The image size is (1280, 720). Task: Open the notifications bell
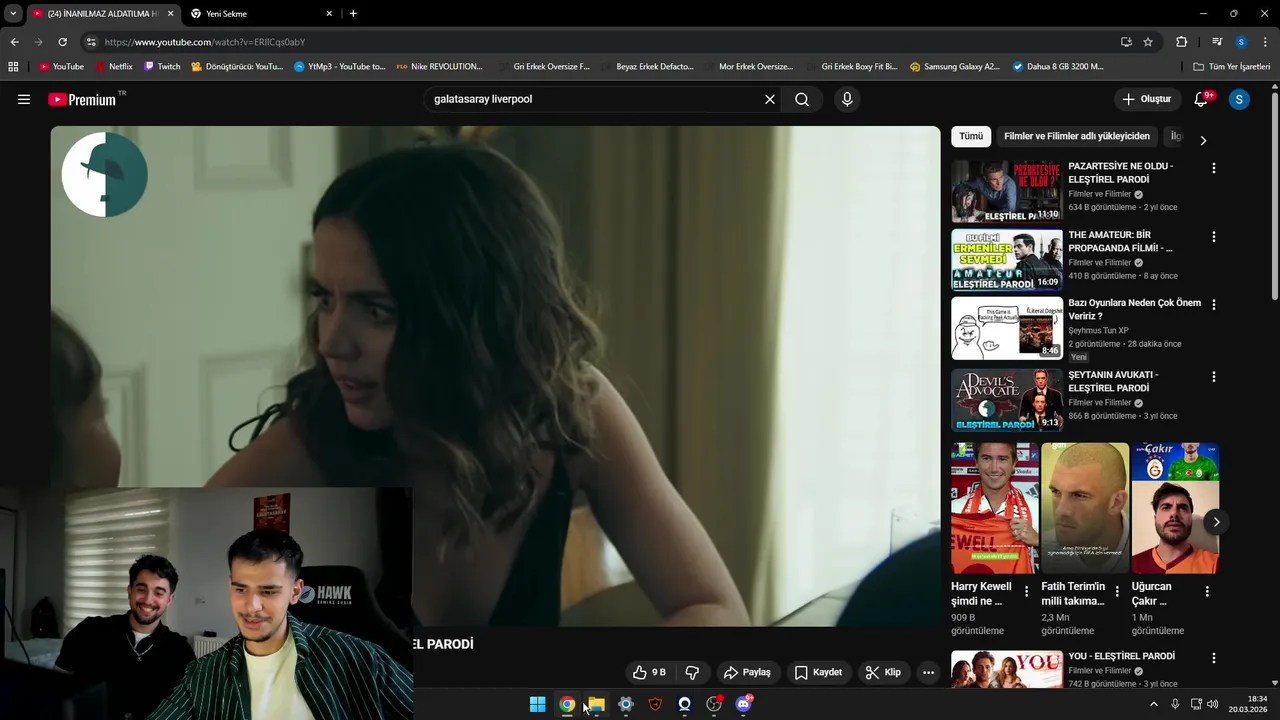1202,99
